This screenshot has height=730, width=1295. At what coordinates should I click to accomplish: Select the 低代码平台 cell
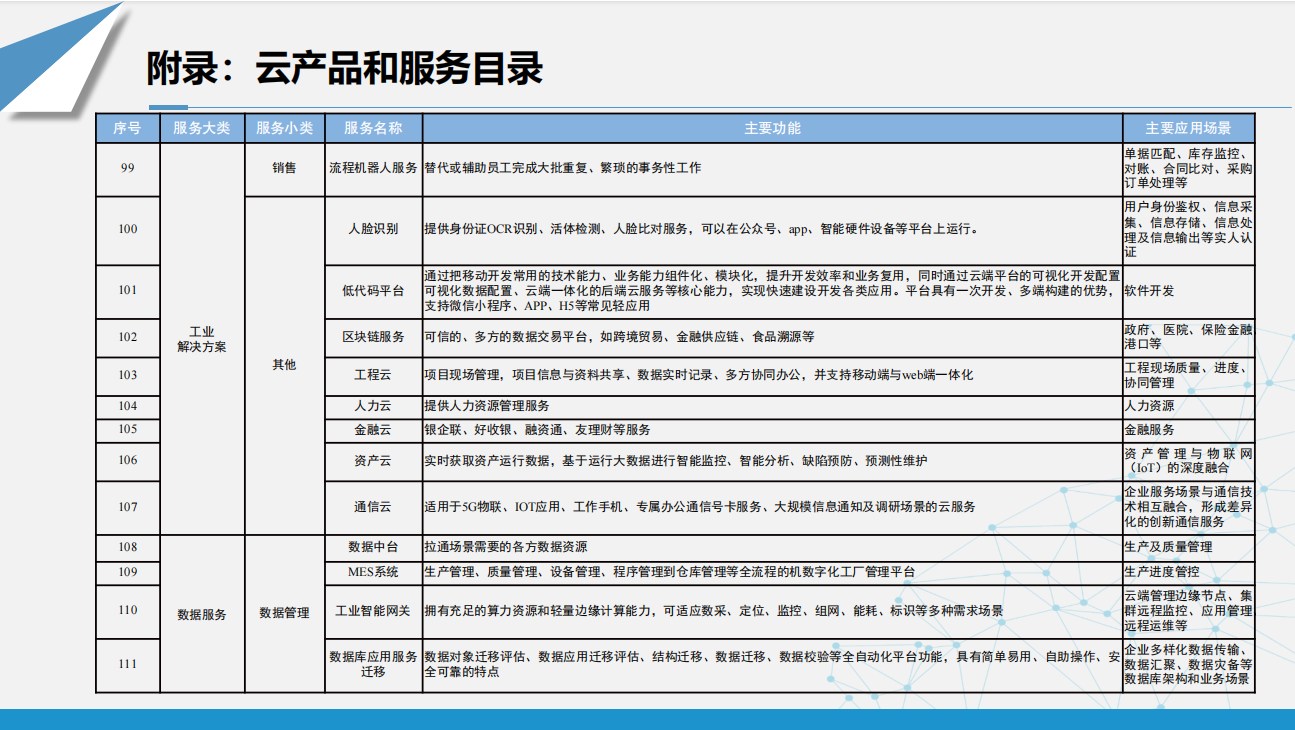click(x=373, y=291)
